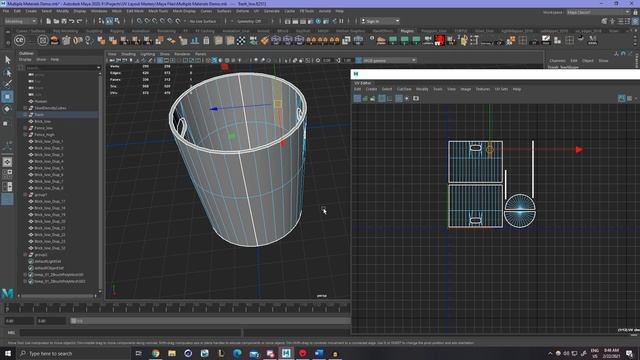Image resolution: width=640 pixels, height=360 pixels.
Task: Toggle snap to curves magnet icon
Action: pos(147,21)
